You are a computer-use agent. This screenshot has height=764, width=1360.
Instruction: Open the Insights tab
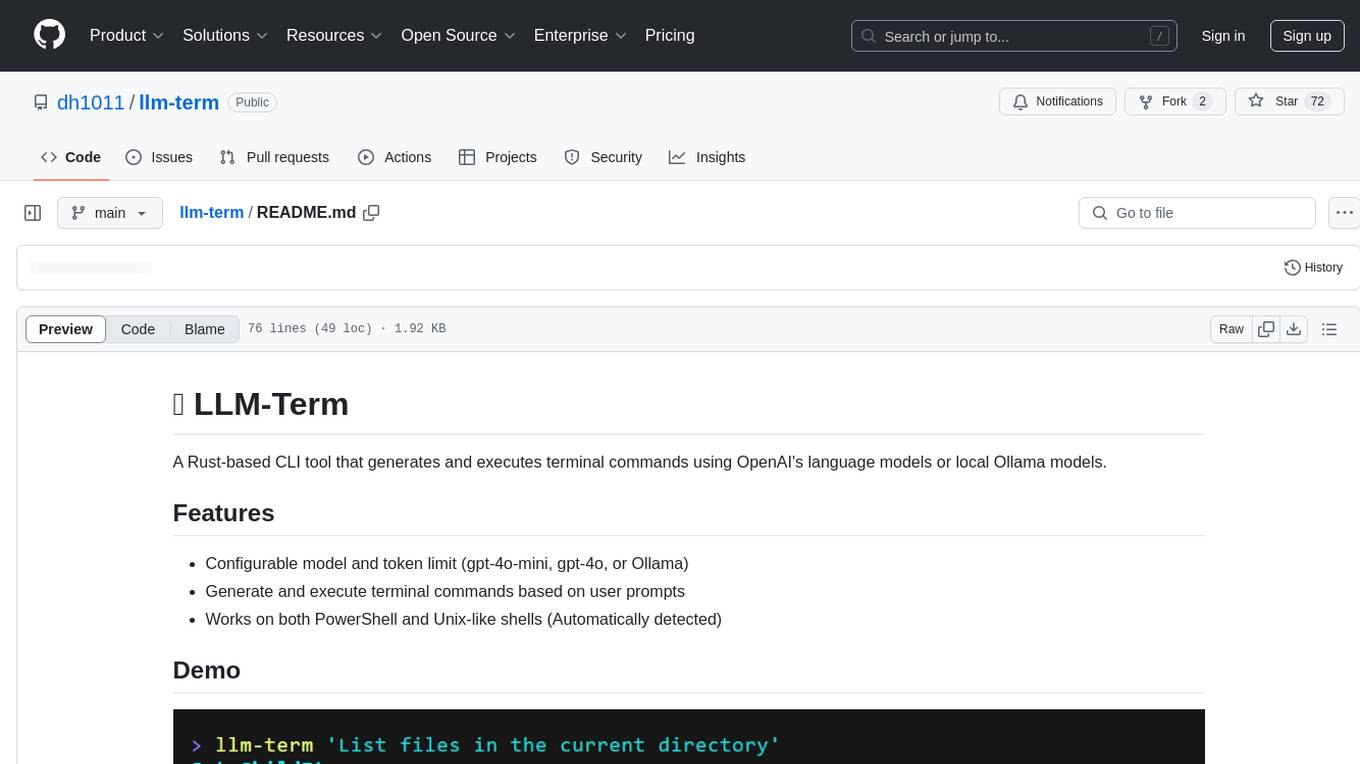point(707,157)
